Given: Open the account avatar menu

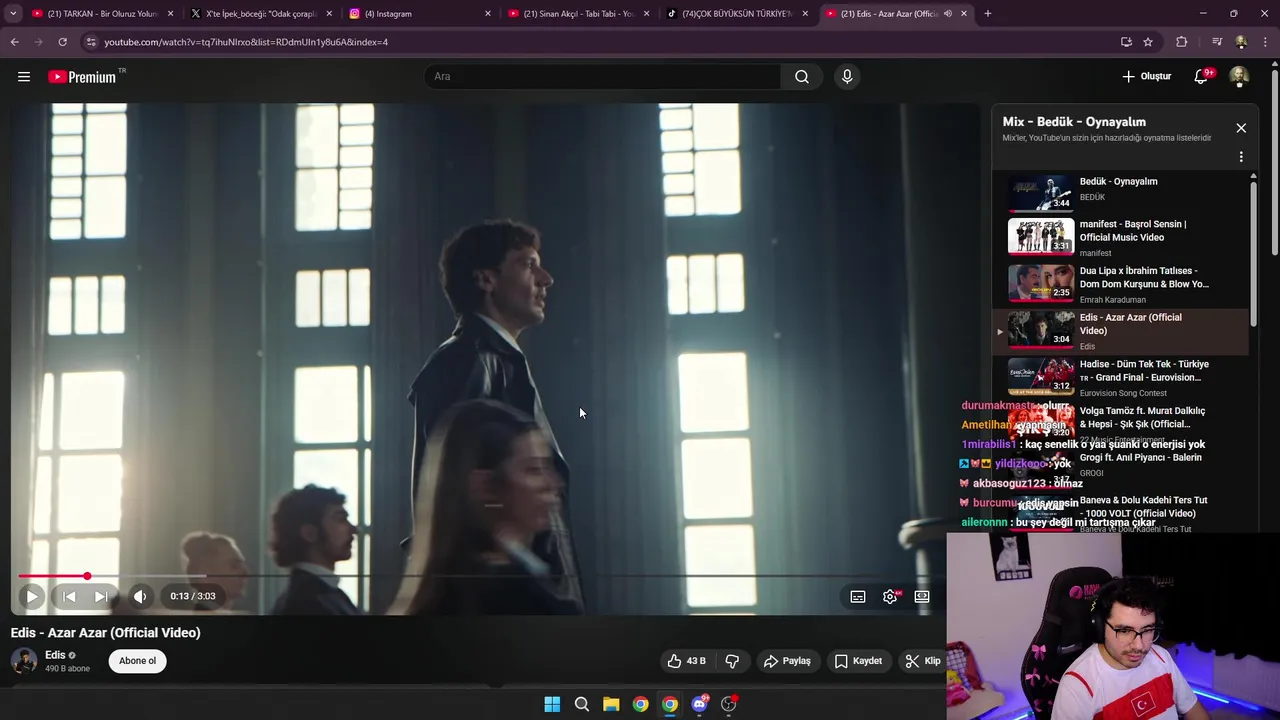Looking at the screenshot, I should [1239, 77].
